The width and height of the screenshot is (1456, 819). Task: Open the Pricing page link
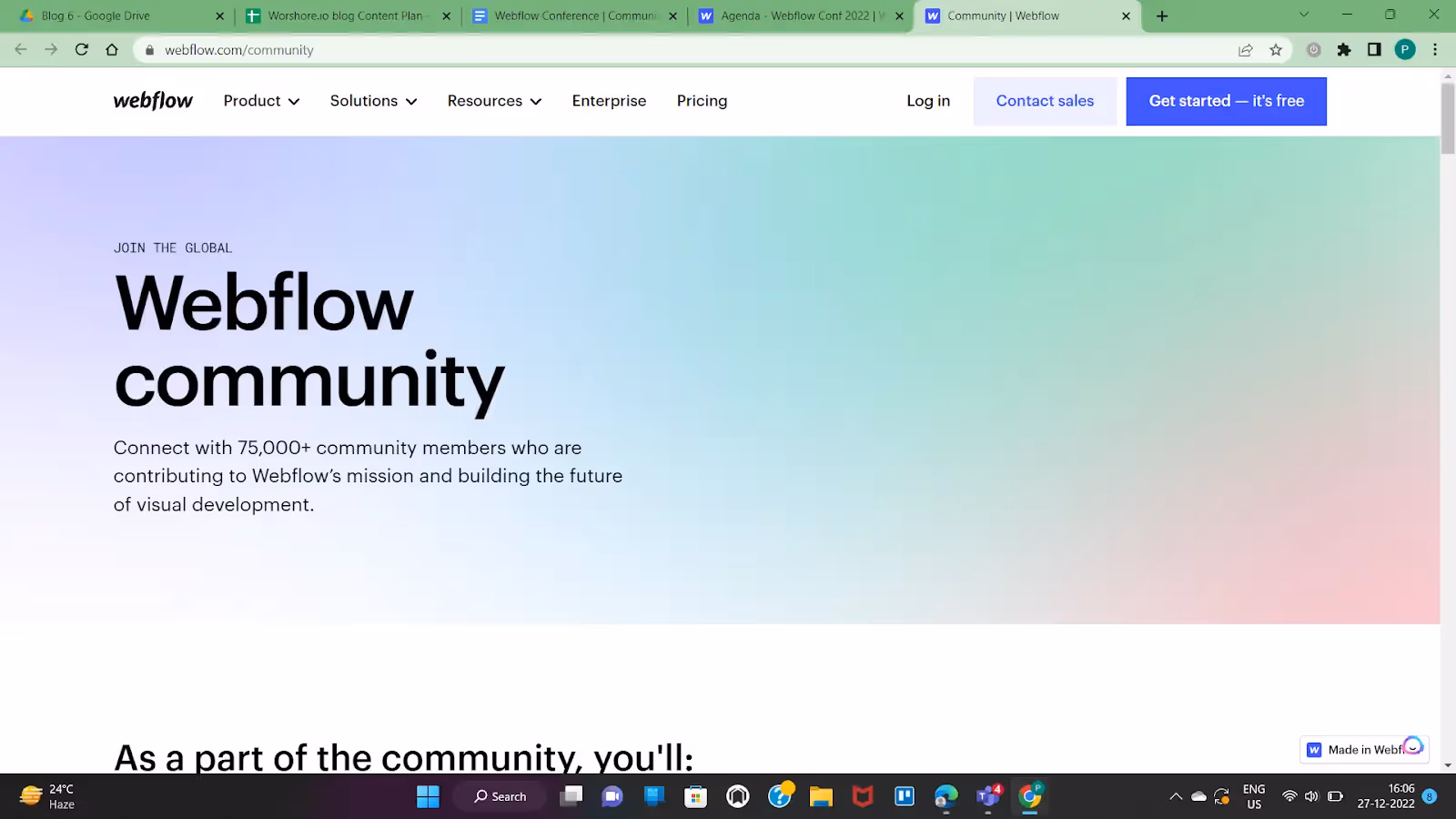702,101
